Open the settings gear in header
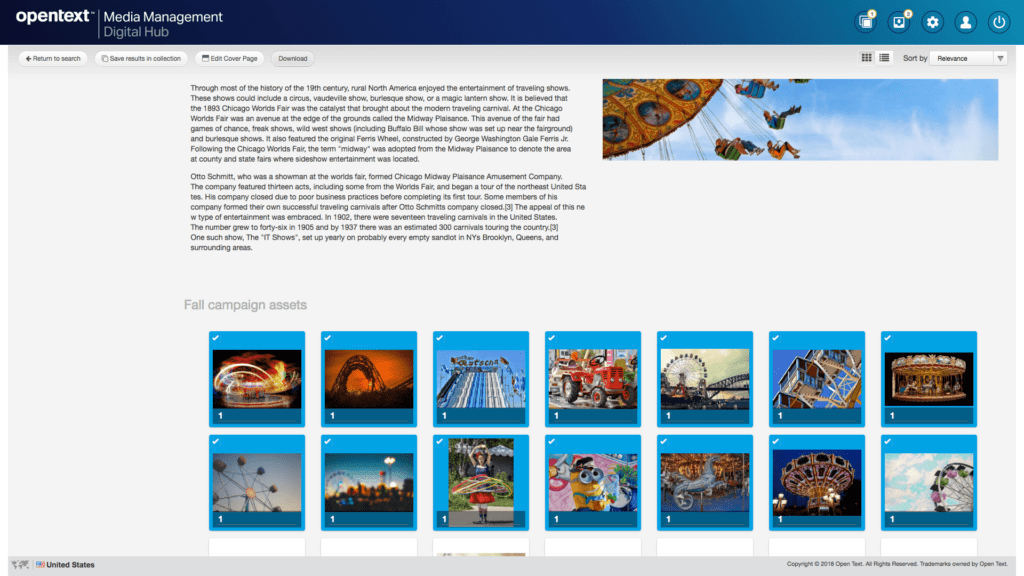This screenshot has height=576, width=1024. click(933, 22)
